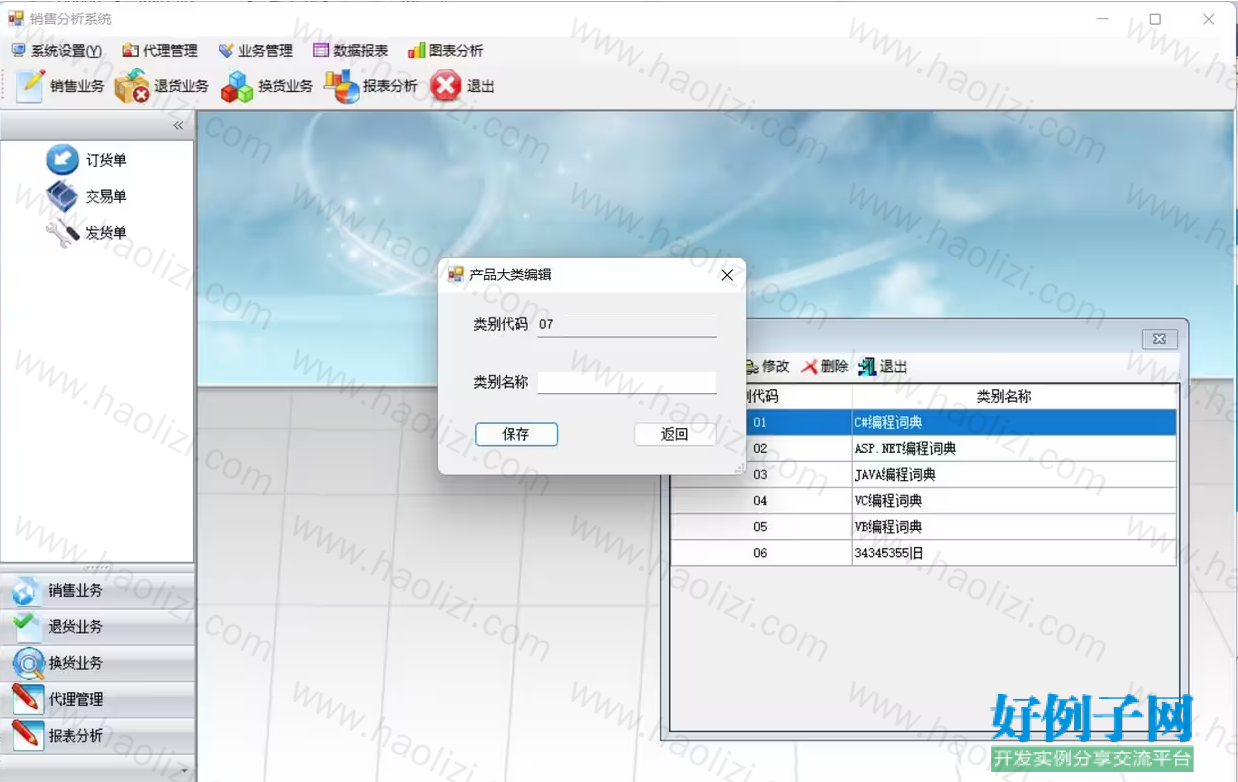Click the red 退出 toolbar icon
This screenshot has height=782, width=1238.
click(x=445, y=87)
